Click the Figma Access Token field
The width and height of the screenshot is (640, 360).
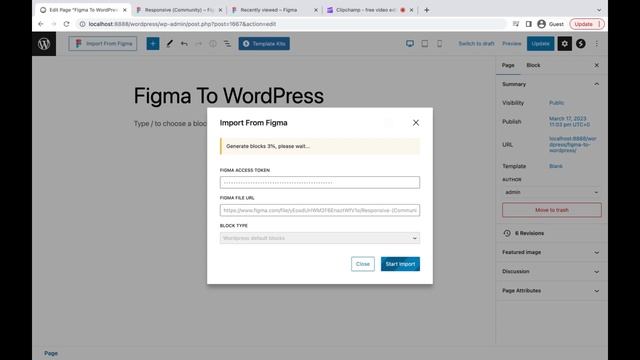coord(320,182)
